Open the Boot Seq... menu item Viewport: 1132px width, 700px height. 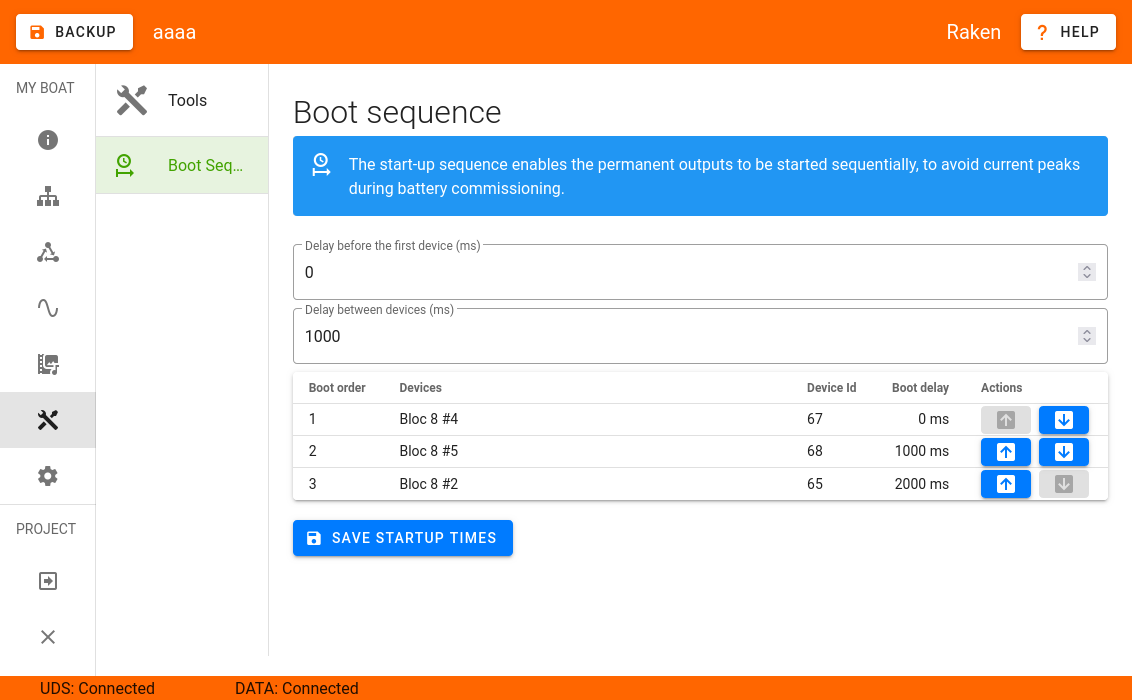click(182, 165)
